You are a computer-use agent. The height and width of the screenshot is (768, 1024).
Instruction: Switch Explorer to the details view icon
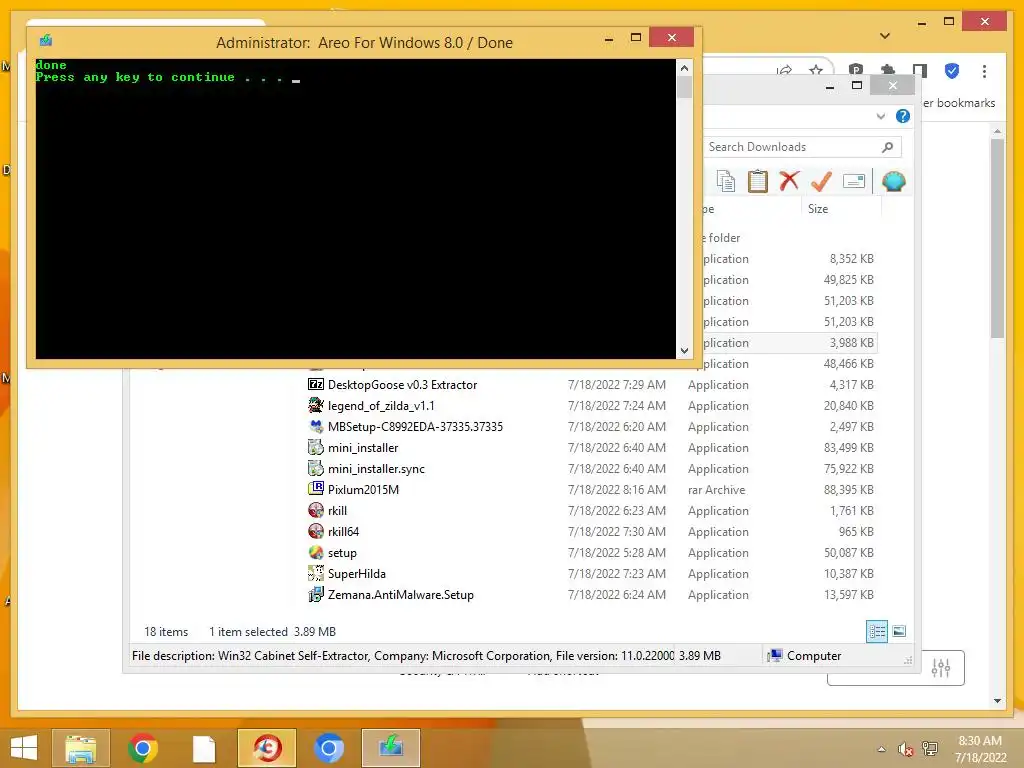[x=876, y=631]
